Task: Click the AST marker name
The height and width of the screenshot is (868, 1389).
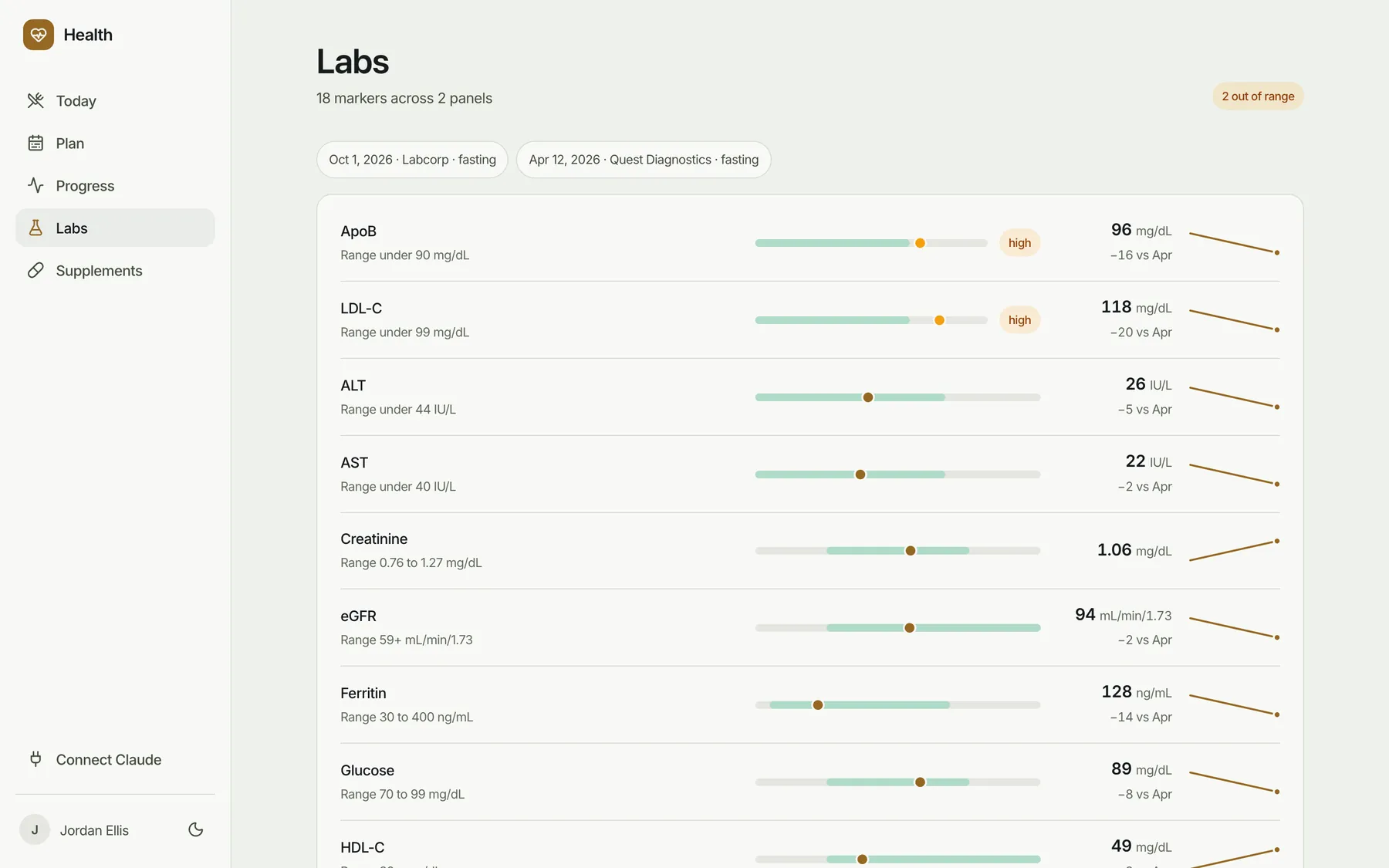Action: 354,462
